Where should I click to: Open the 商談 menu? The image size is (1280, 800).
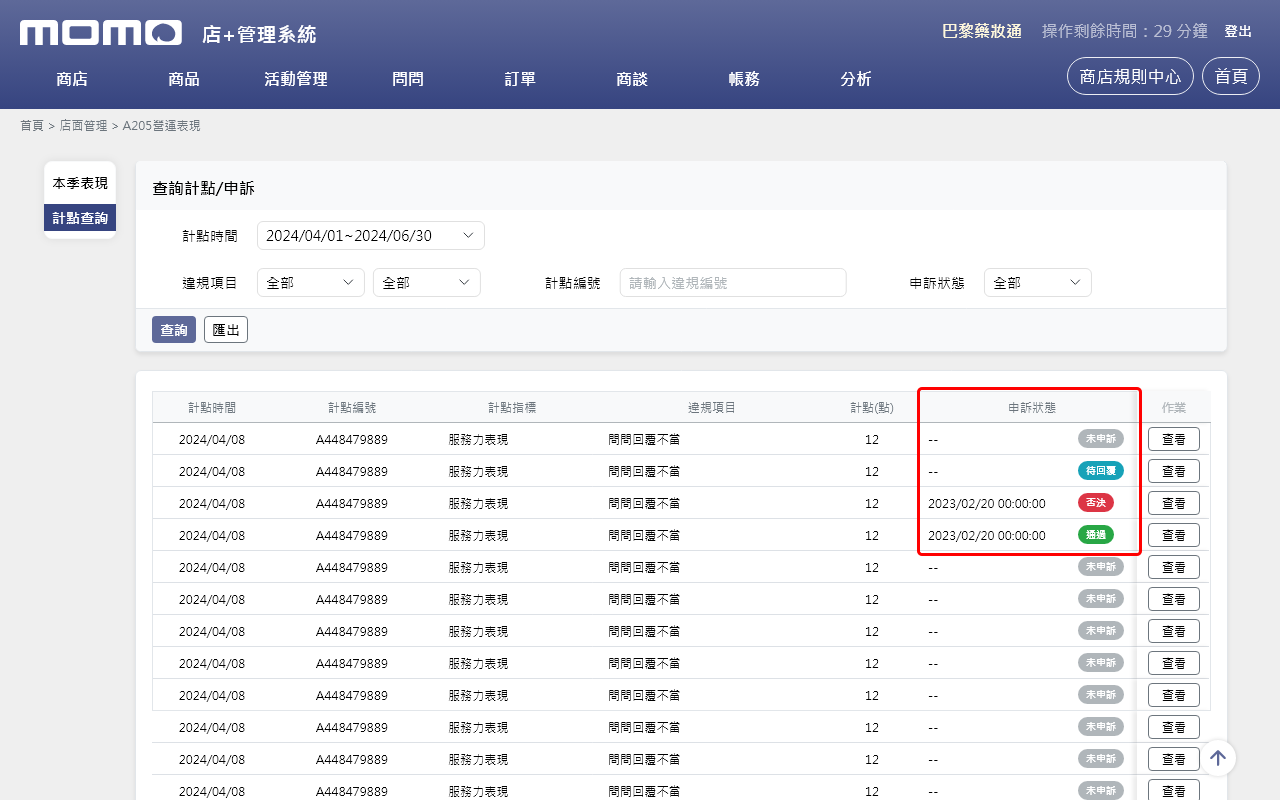[632, 79]
